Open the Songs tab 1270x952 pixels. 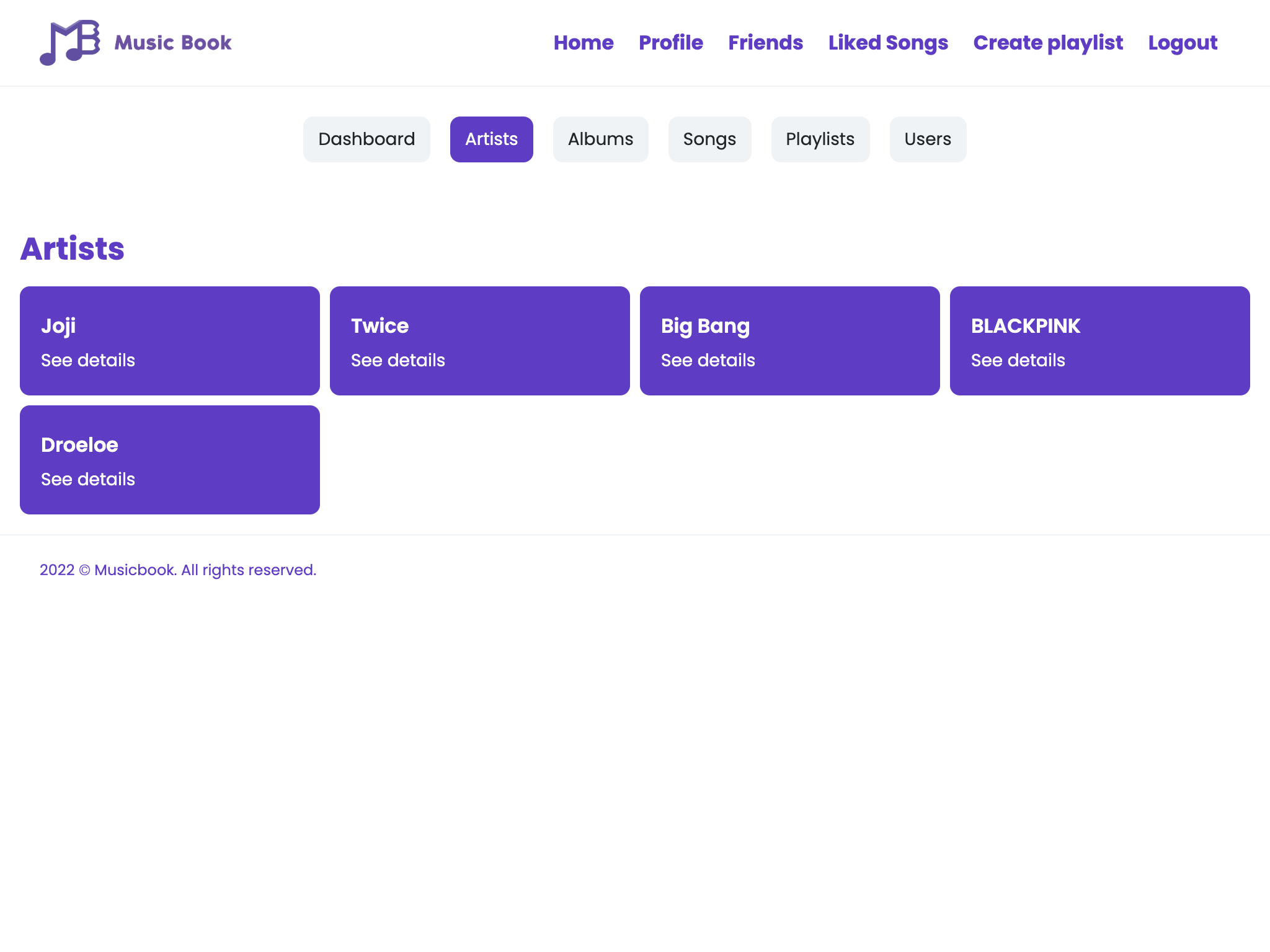[709, 139]
